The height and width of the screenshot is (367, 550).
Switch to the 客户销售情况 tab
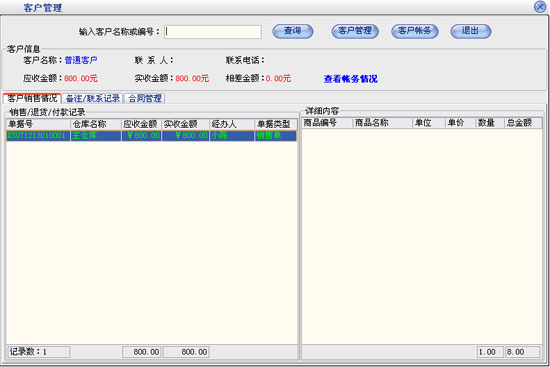click(32, 98)
